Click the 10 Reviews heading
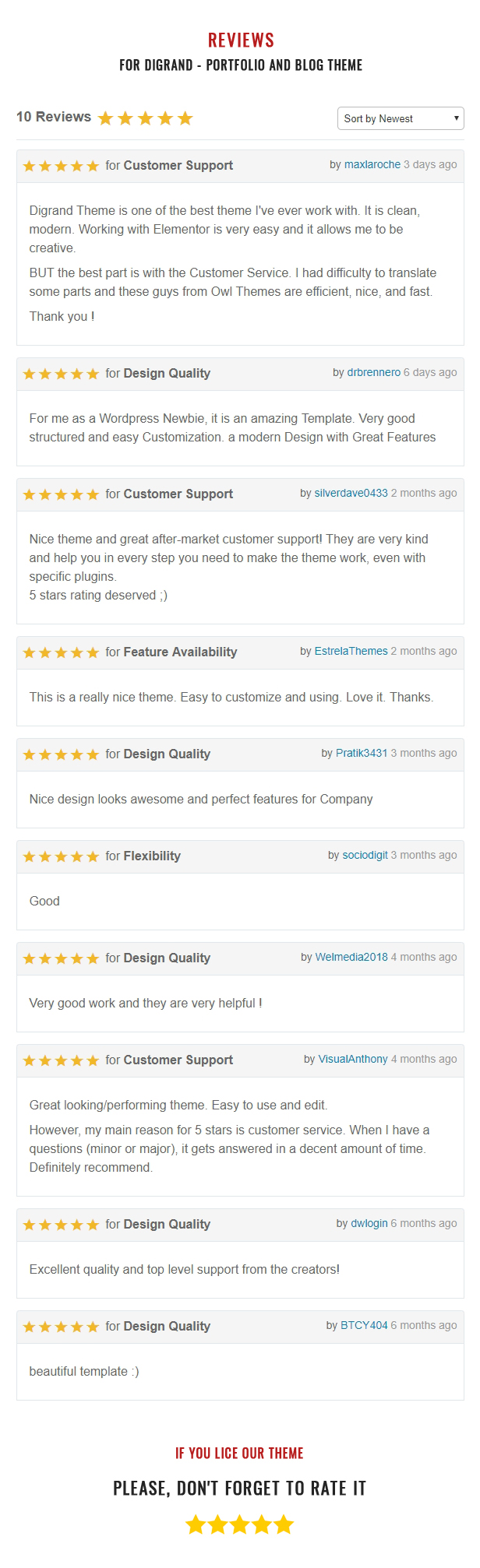The image size is (480, 1568). coord(54,117)
